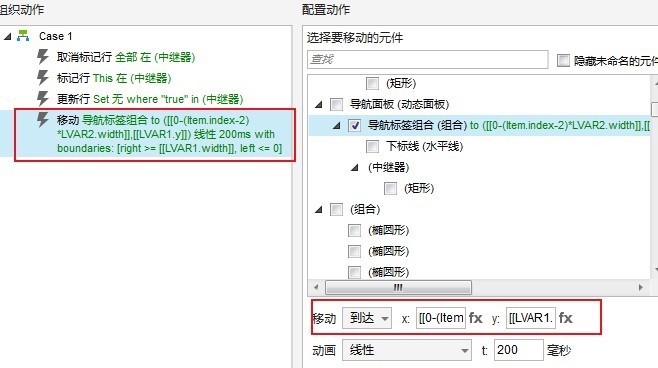Click the Case 1 tree icon
This screenshot has width=658, height=368.
23,36
